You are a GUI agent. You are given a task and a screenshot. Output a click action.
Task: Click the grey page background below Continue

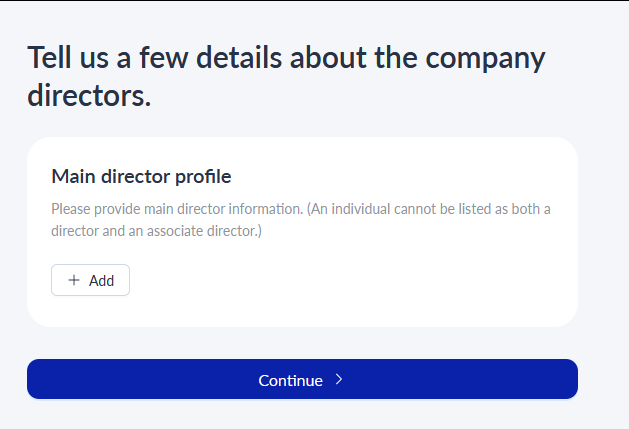point(302,414)
